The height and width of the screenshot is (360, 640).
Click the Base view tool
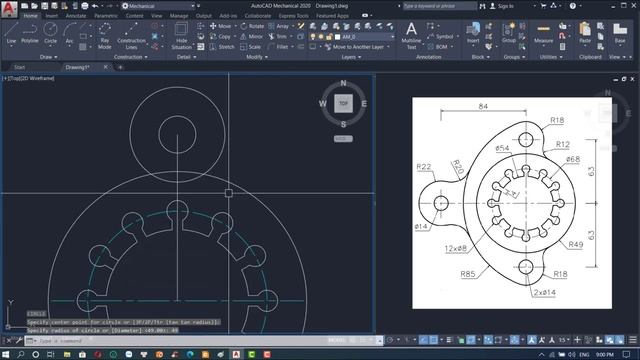click(620, 33)
